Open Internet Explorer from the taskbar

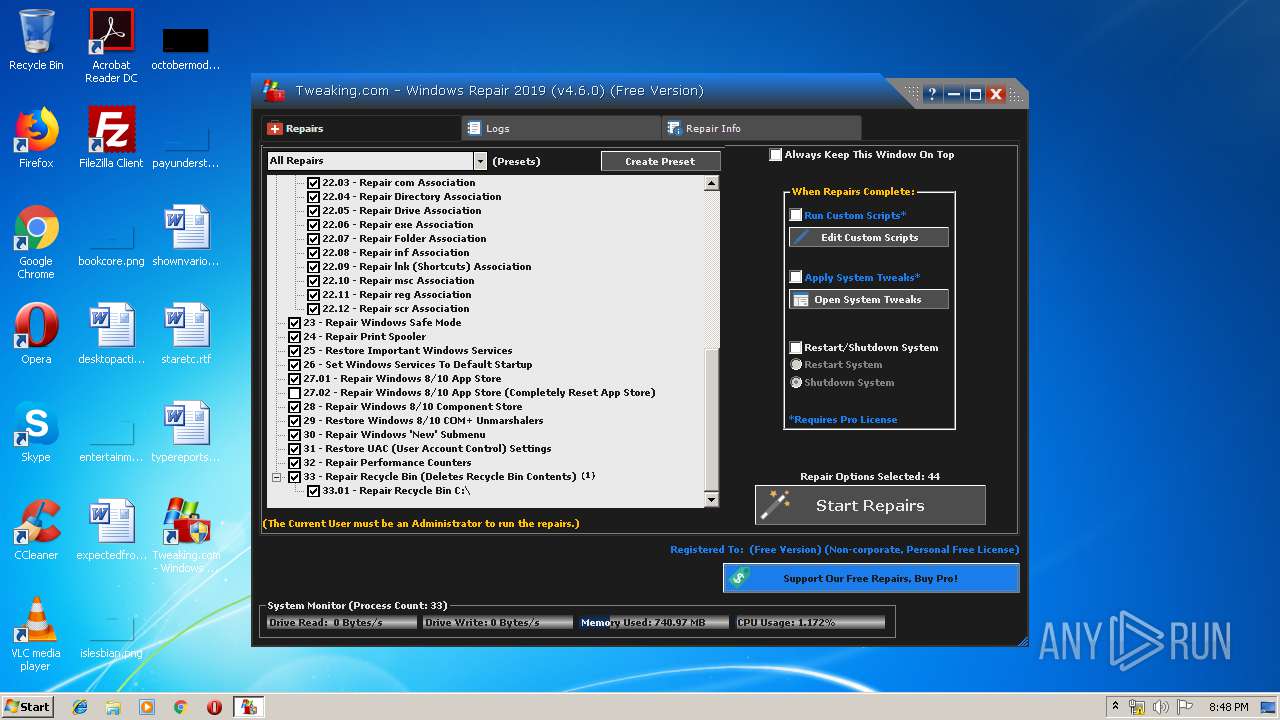(x=80, y=707)
